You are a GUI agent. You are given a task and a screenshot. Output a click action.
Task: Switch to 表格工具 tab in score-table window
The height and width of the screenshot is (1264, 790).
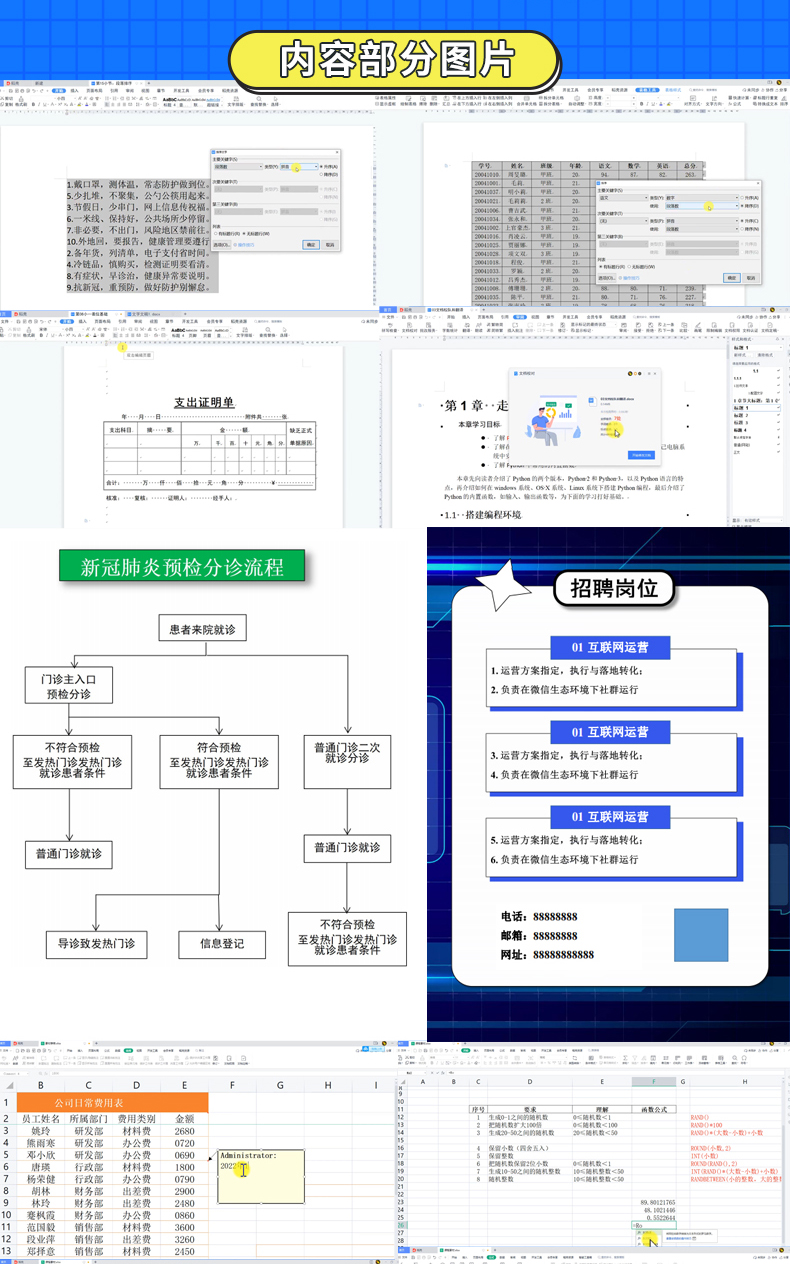(x=646, y=89)
